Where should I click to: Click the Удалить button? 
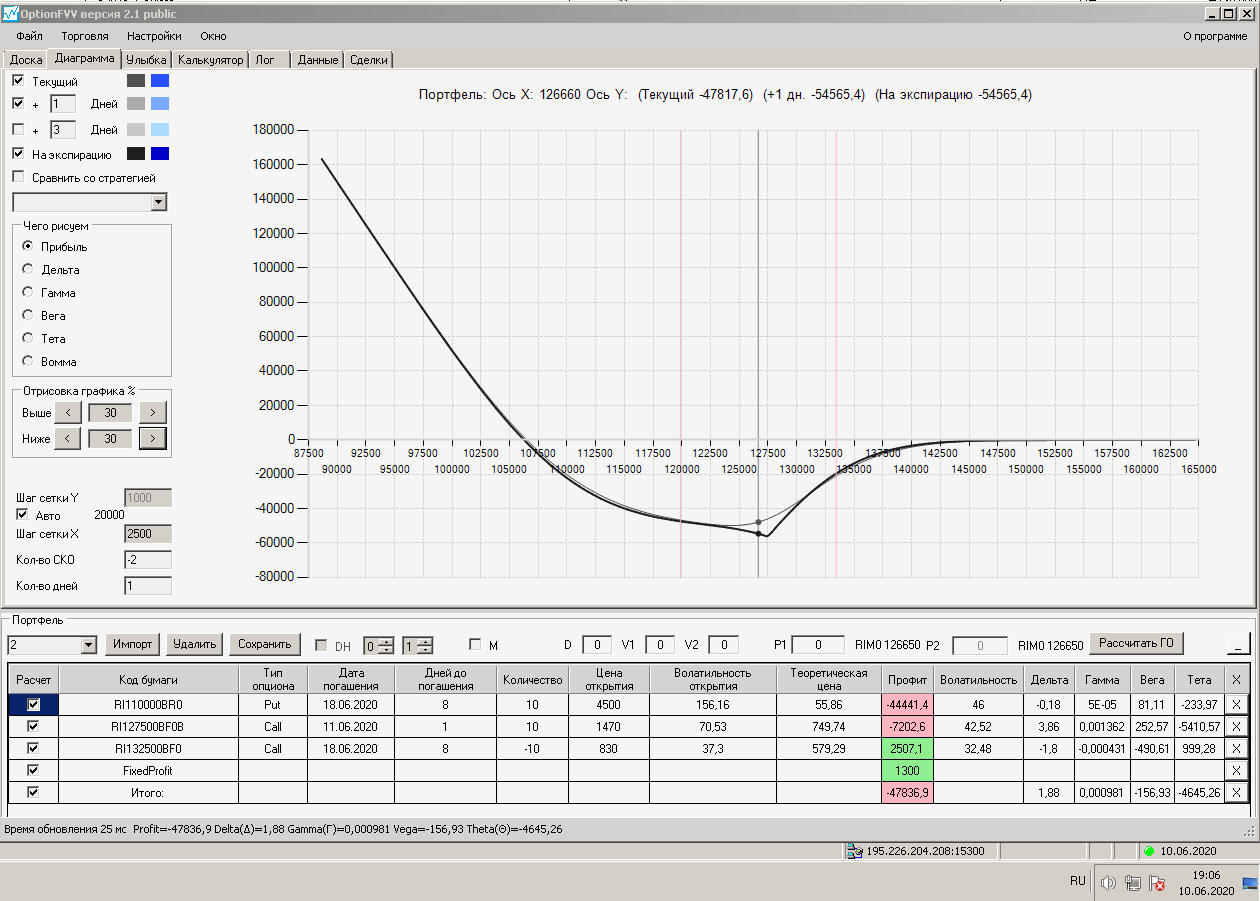194,644
